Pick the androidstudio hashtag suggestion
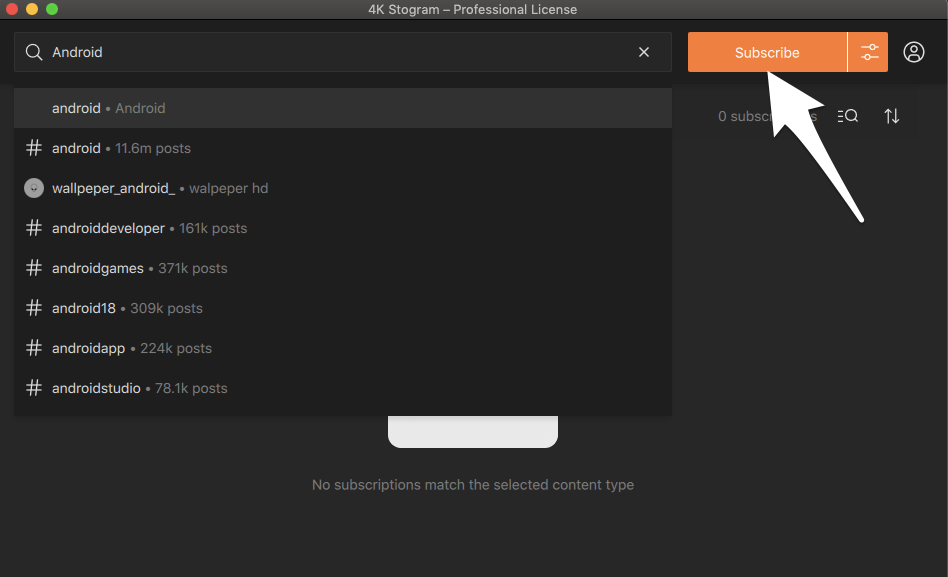The height and width of the screenshot is (577, 948). point(139,388)
